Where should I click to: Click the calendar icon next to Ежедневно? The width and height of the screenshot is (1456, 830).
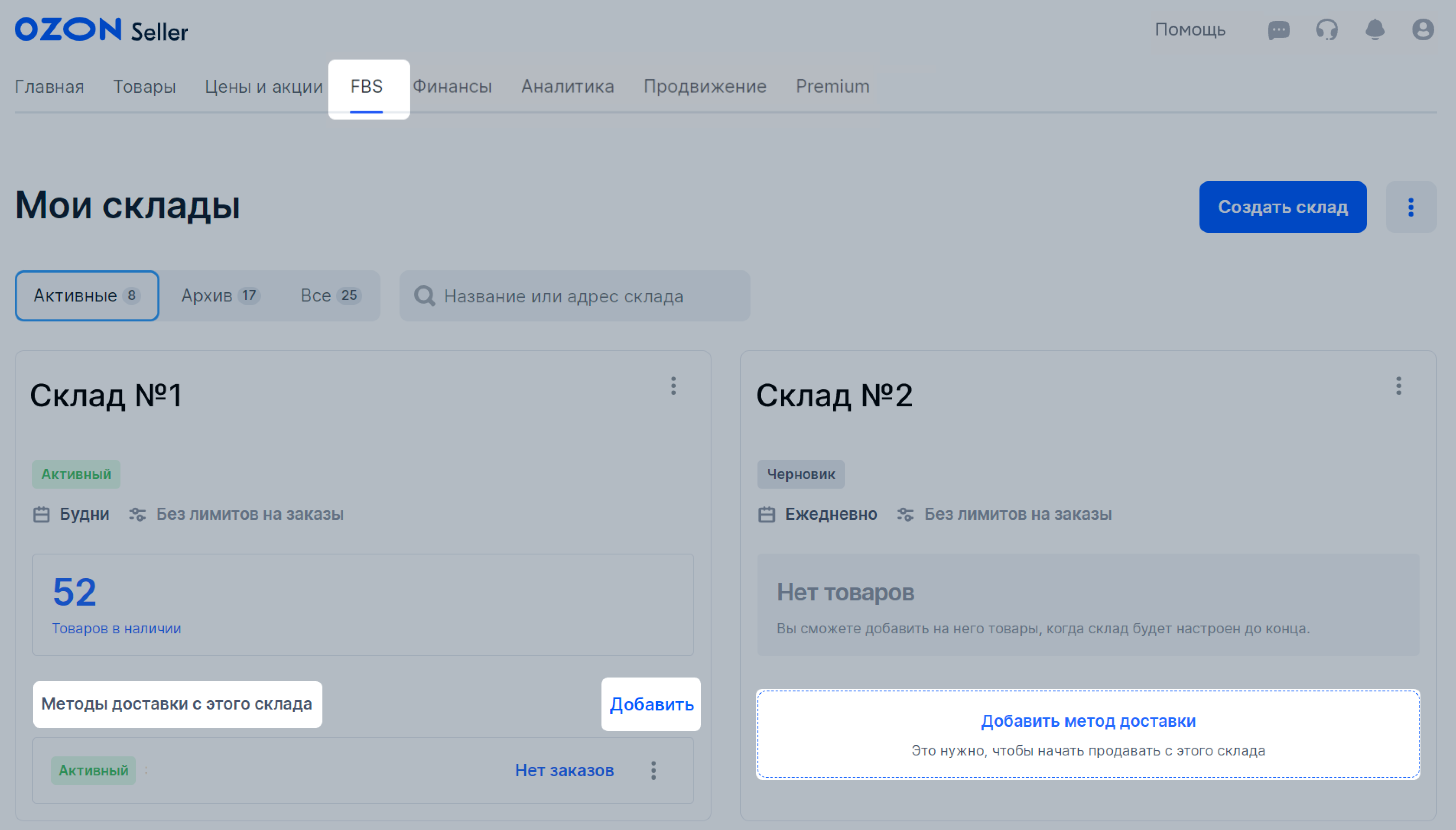point(767,514)
